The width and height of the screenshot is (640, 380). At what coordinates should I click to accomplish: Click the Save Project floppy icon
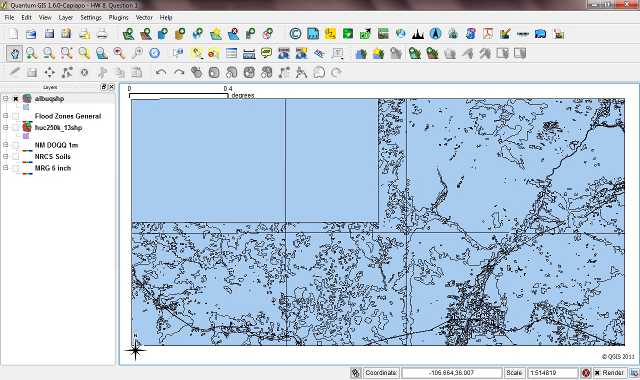pos(49,34)
